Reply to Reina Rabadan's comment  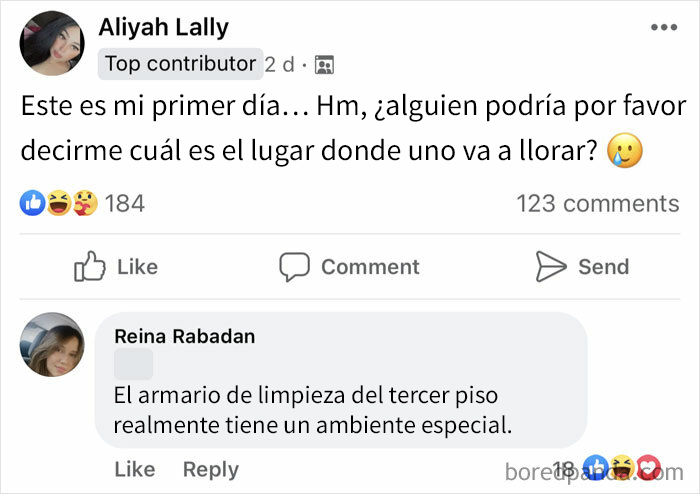(x=210, y=469)
